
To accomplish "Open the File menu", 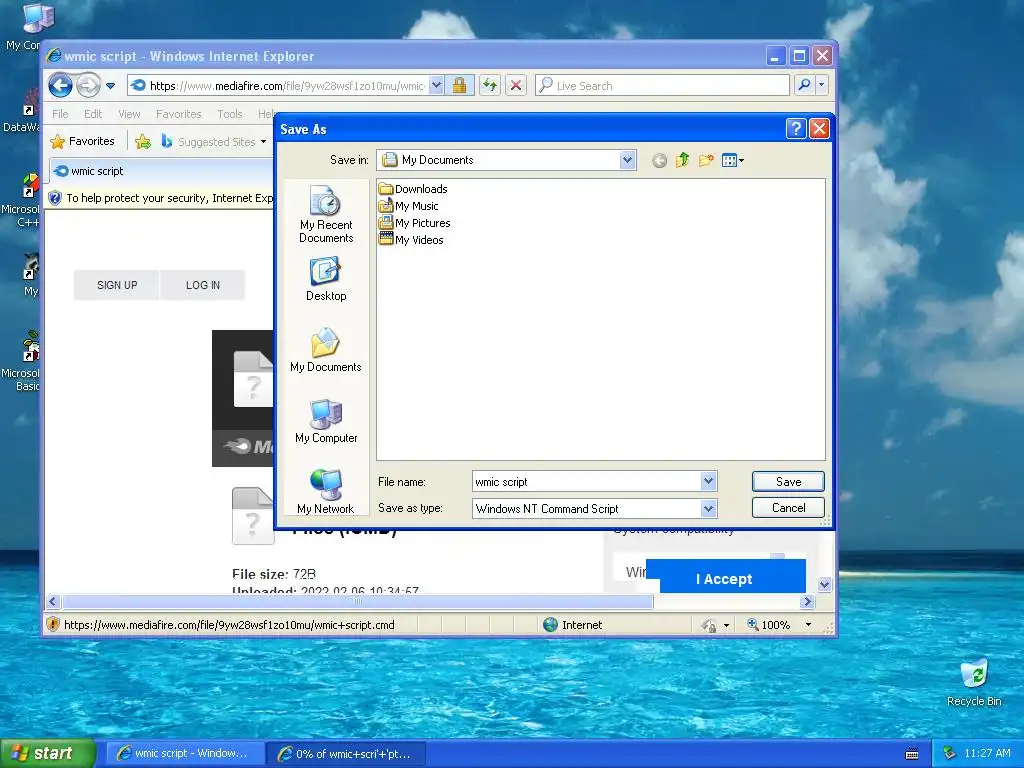I will [x=60, y=114].
